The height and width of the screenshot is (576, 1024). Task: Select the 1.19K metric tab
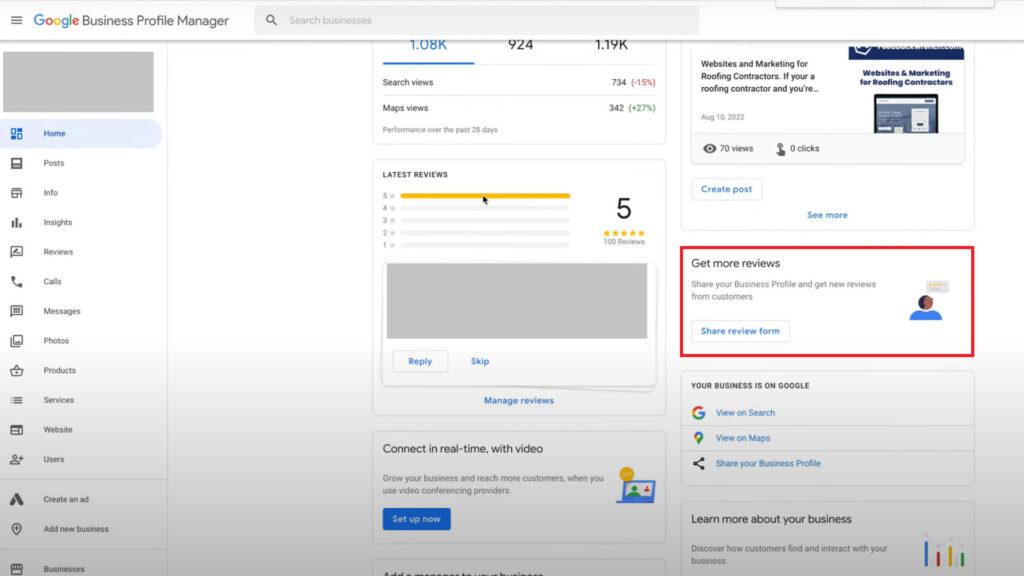click(x=611, y=46)
